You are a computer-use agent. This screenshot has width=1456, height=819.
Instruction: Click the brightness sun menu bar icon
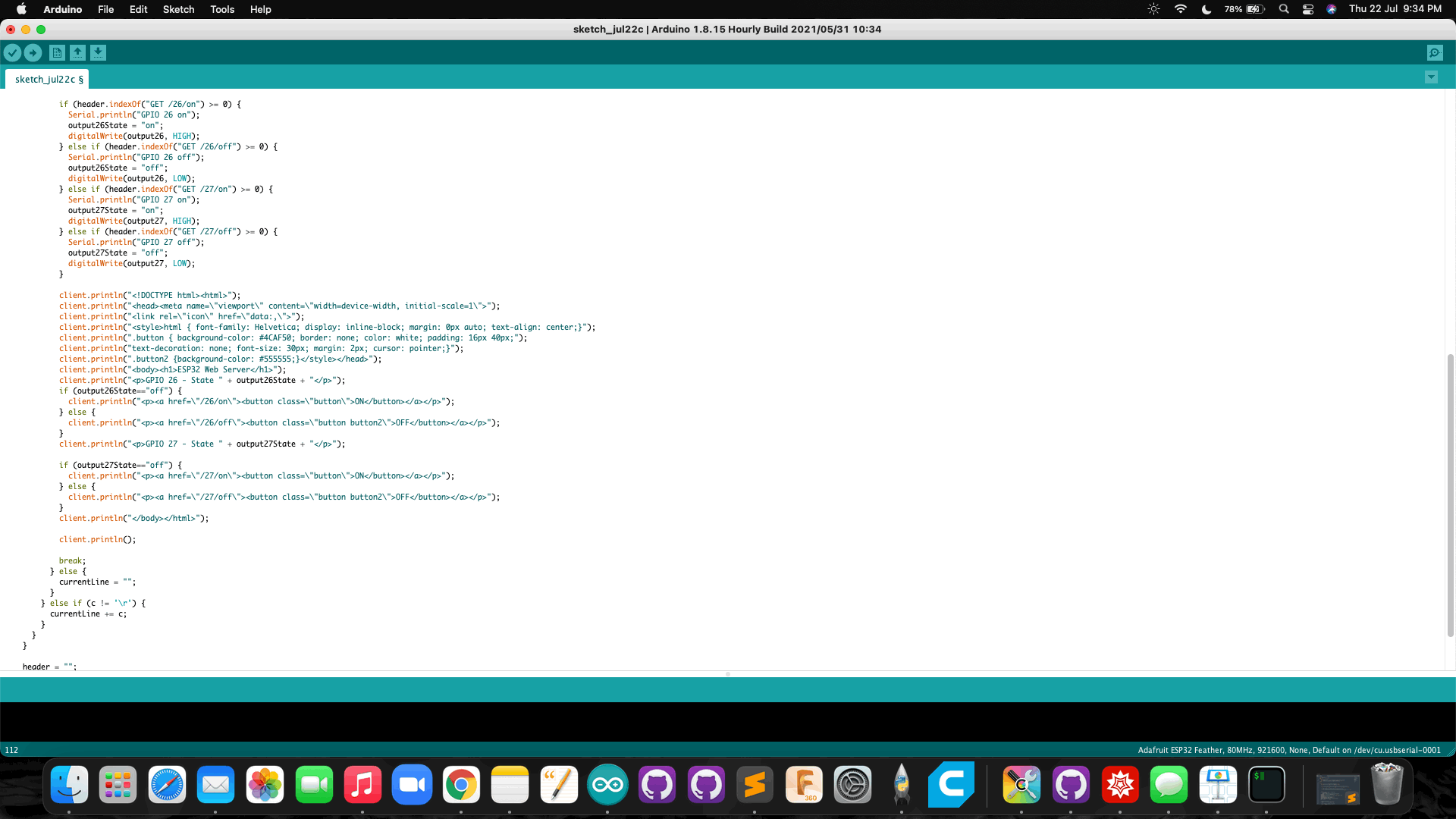pyautogui.click(x=1153, y=9)
